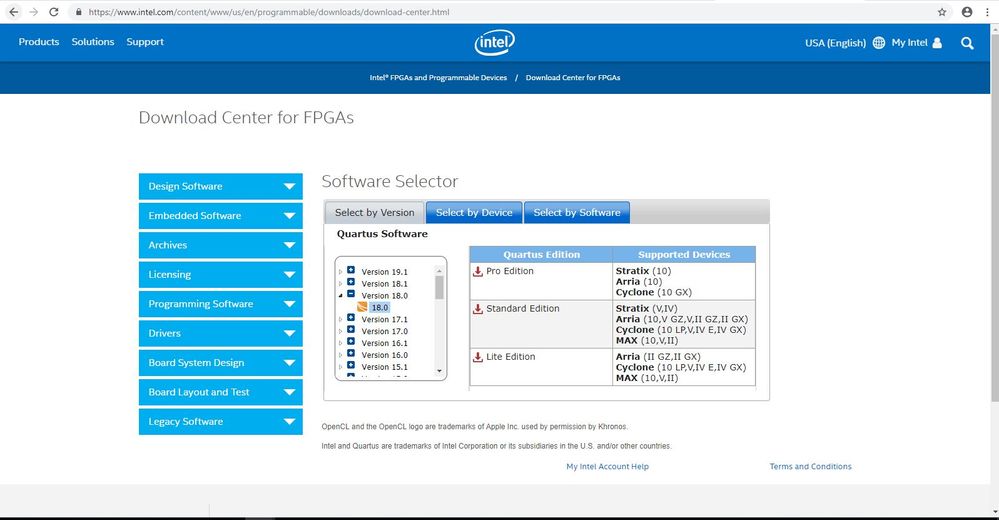Switch to Select by Software tab
The width and height of the screenshot is (999, 520).
tap(577, 213)
